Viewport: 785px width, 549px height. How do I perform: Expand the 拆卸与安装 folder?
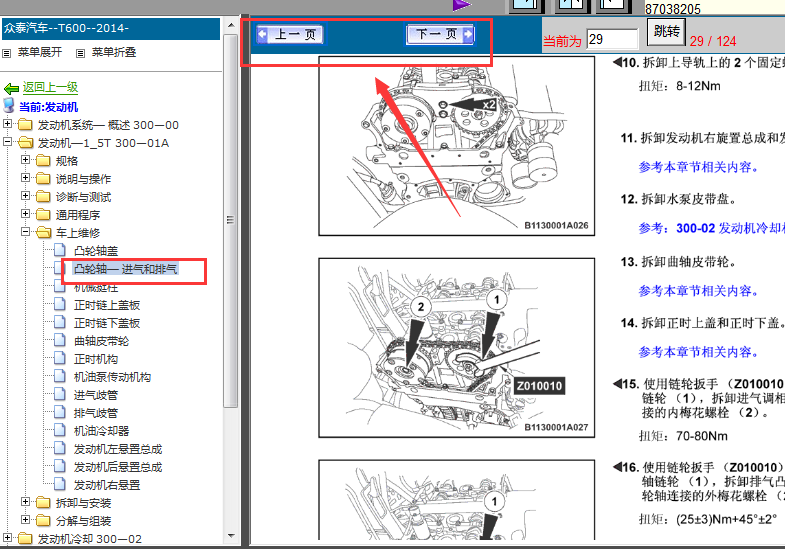tap(25, 501)
